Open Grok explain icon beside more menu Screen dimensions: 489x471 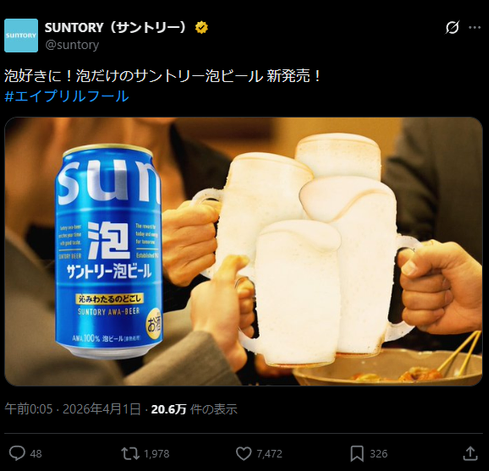(x=452, y=27)
